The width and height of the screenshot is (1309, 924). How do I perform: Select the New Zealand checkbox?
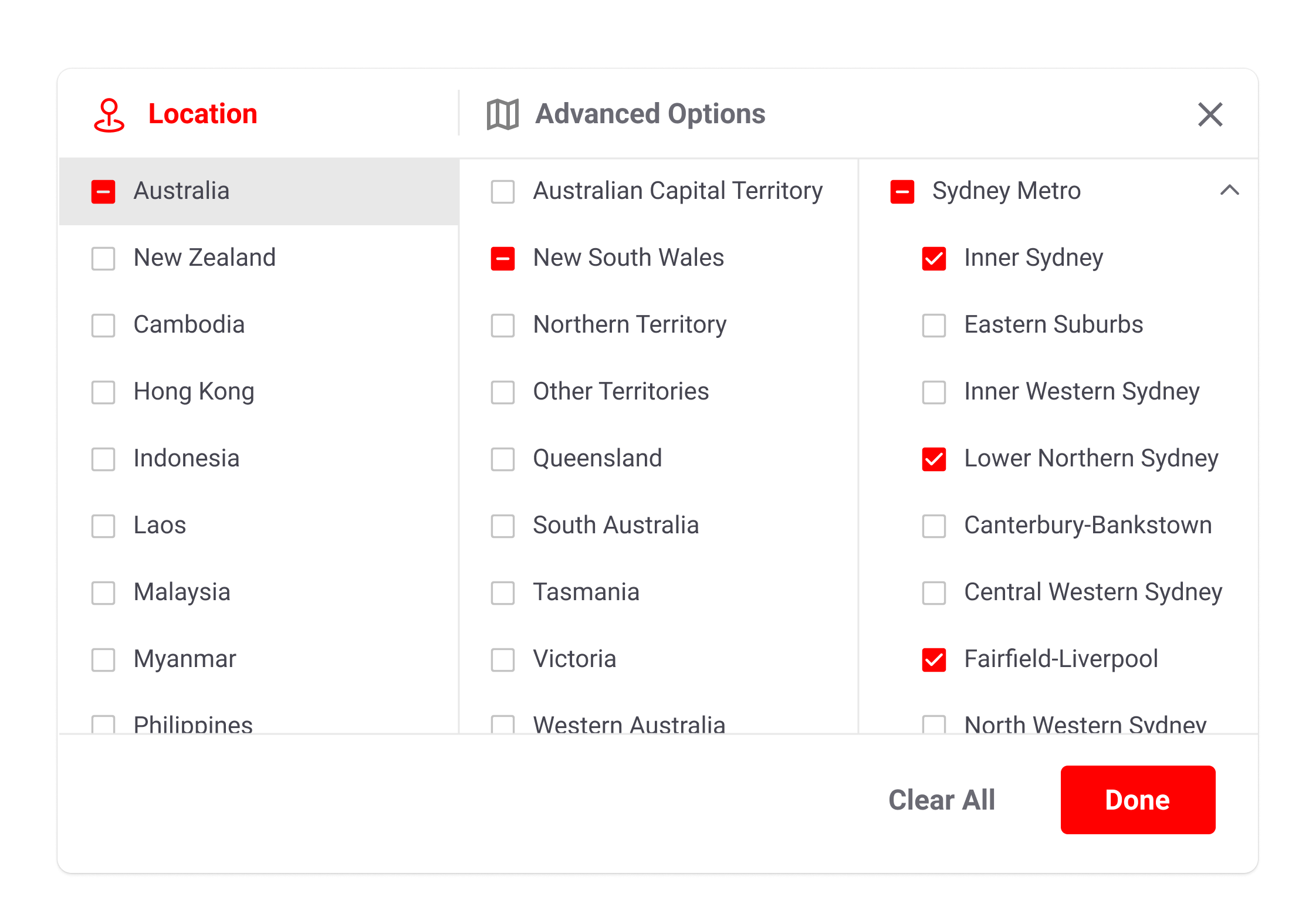click(x=103, y=259)
